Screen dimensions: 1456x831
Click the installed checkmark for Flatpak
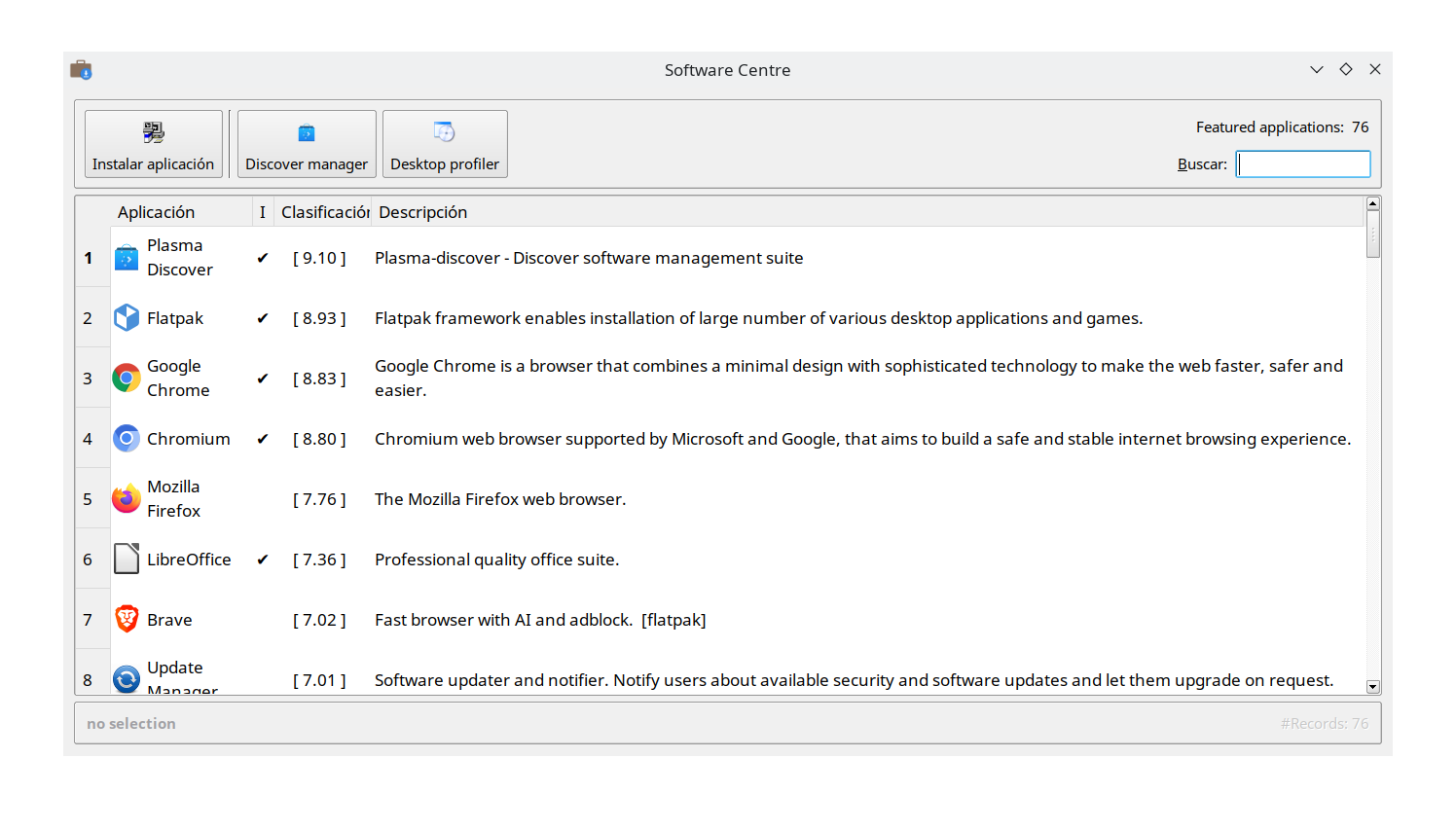pos(263,318)
